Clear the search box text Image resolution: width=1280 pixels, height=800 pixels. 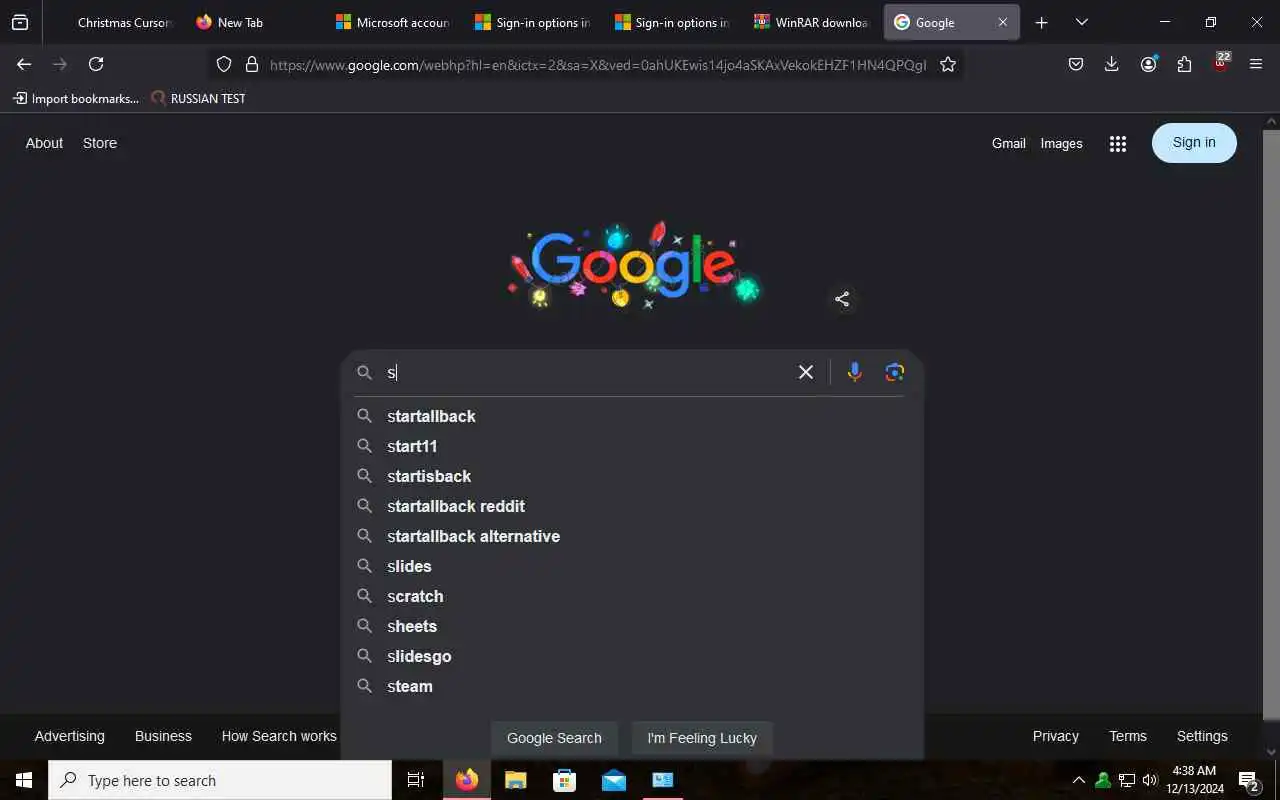[805, 372]
